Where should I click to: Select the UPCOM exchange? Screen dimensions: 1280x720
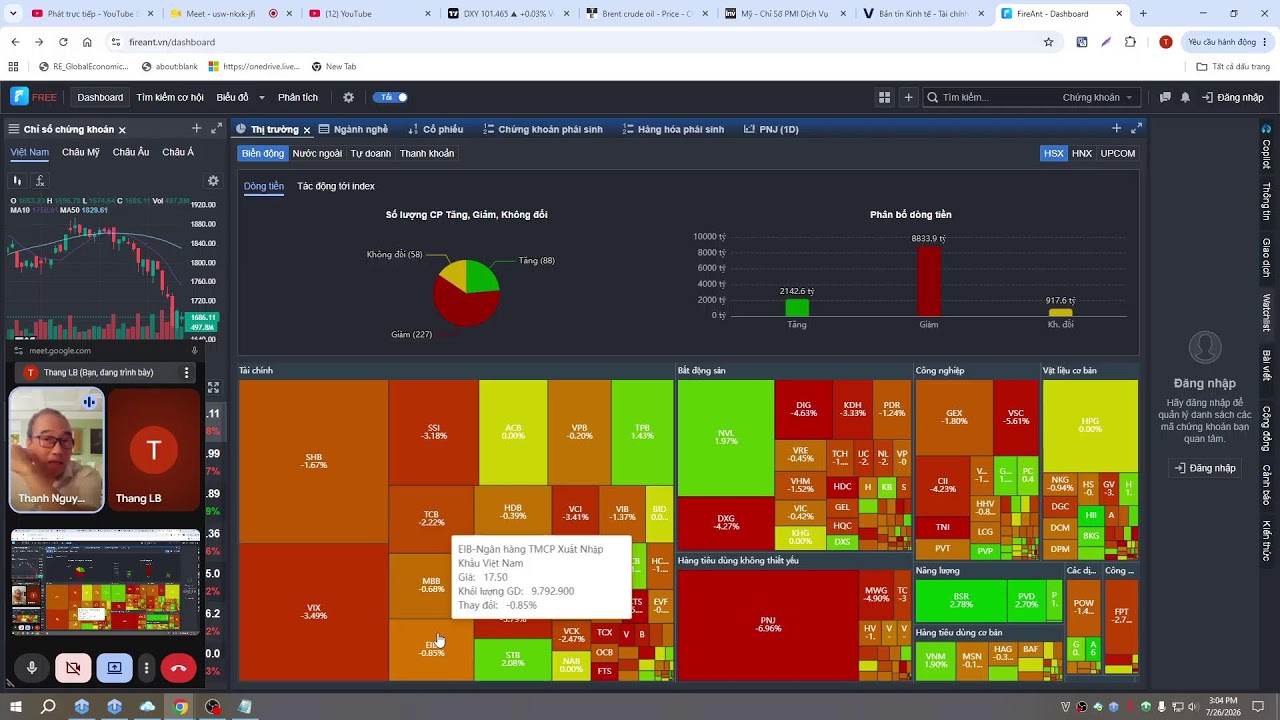tap(1118, 153)
